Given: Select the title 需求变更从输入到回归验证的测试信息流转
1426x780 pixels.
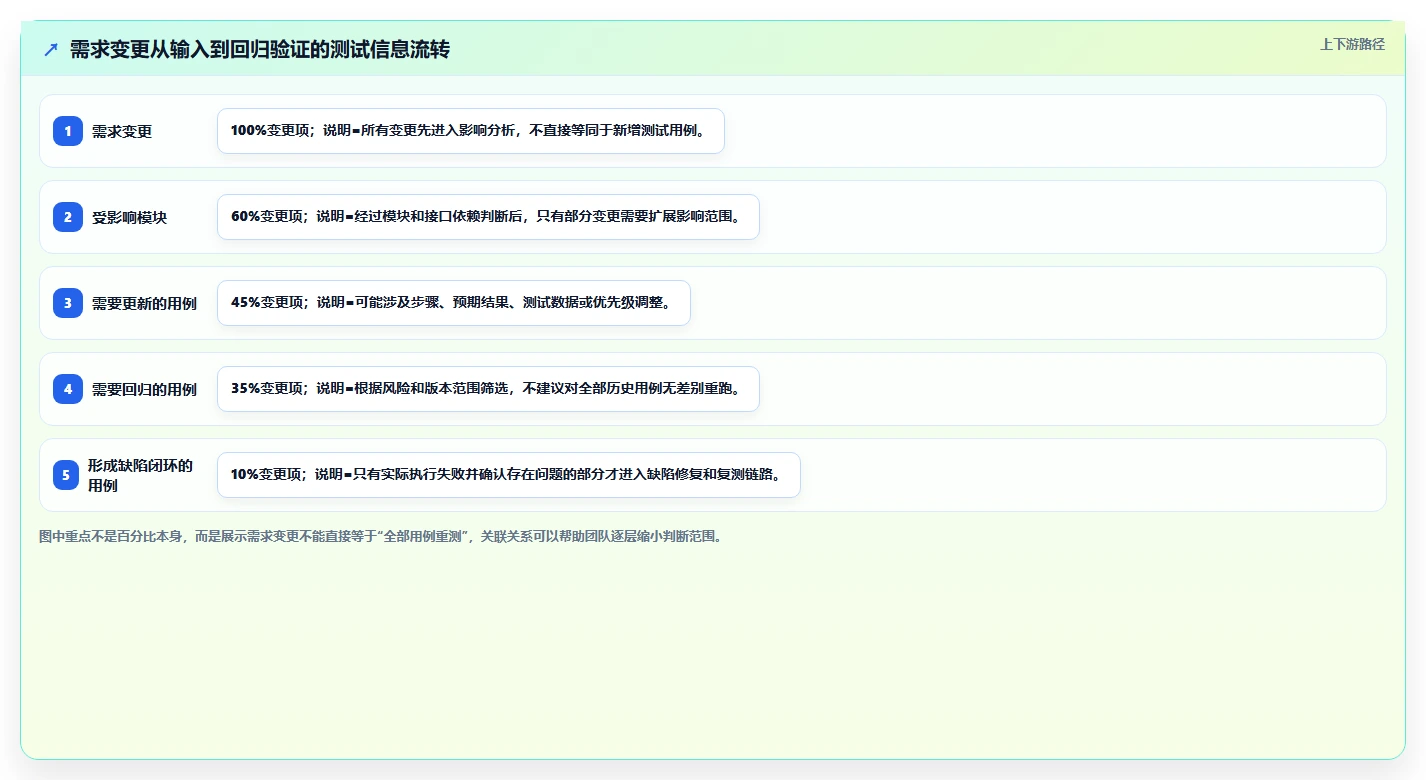Looking at the screenshot, I should (260, 49).
